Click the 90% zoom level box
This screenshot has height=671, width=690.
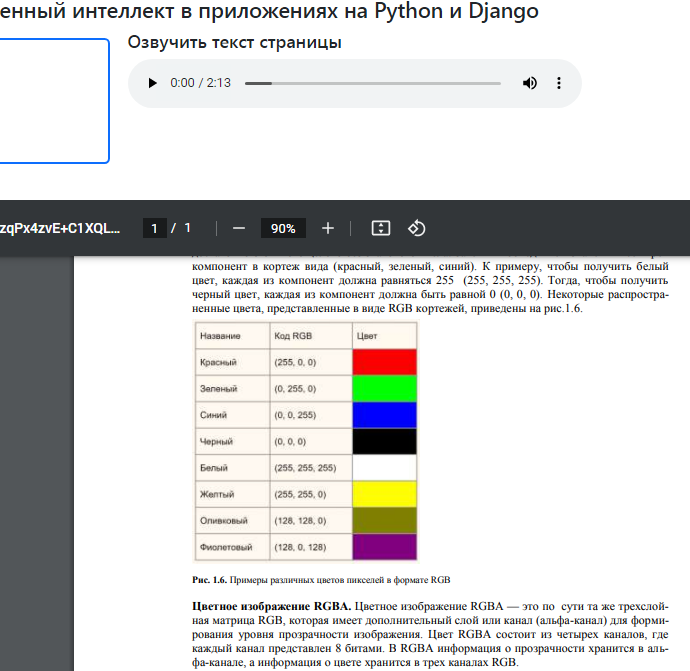tap(283, 228)
